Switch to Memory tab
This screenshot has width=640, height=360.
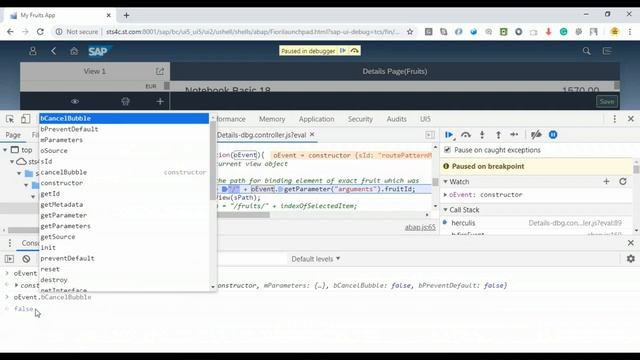[x=272, y=119]
